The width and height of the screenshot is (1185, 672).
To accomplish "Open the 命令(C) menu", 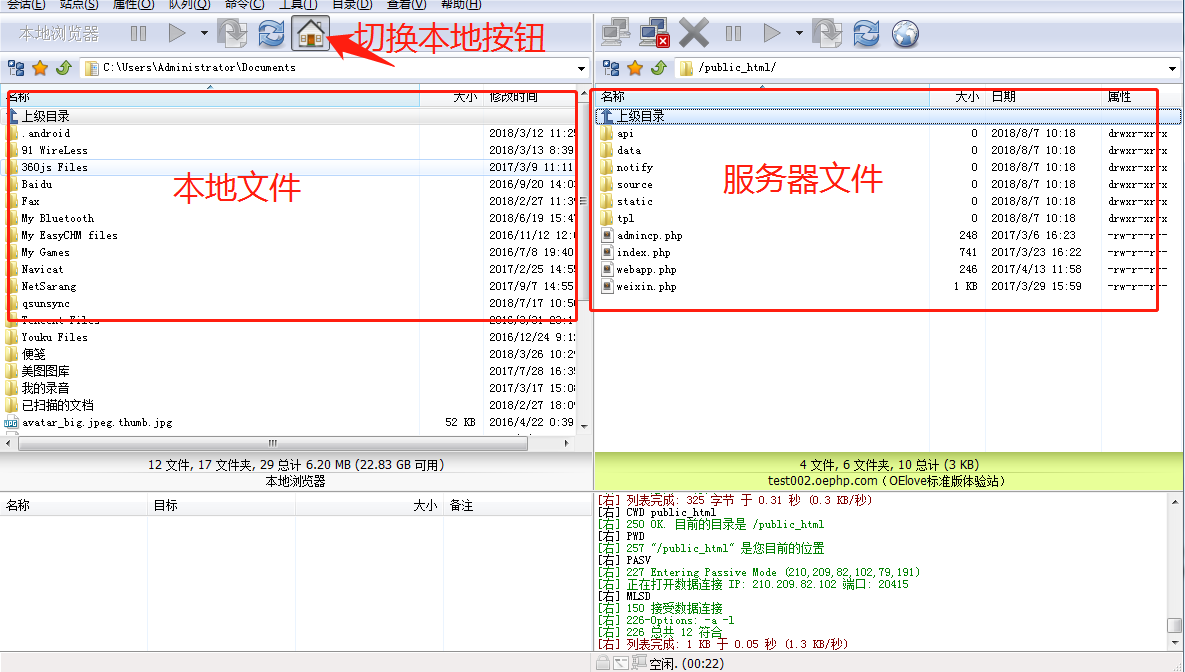I will (x=244, y=5).
